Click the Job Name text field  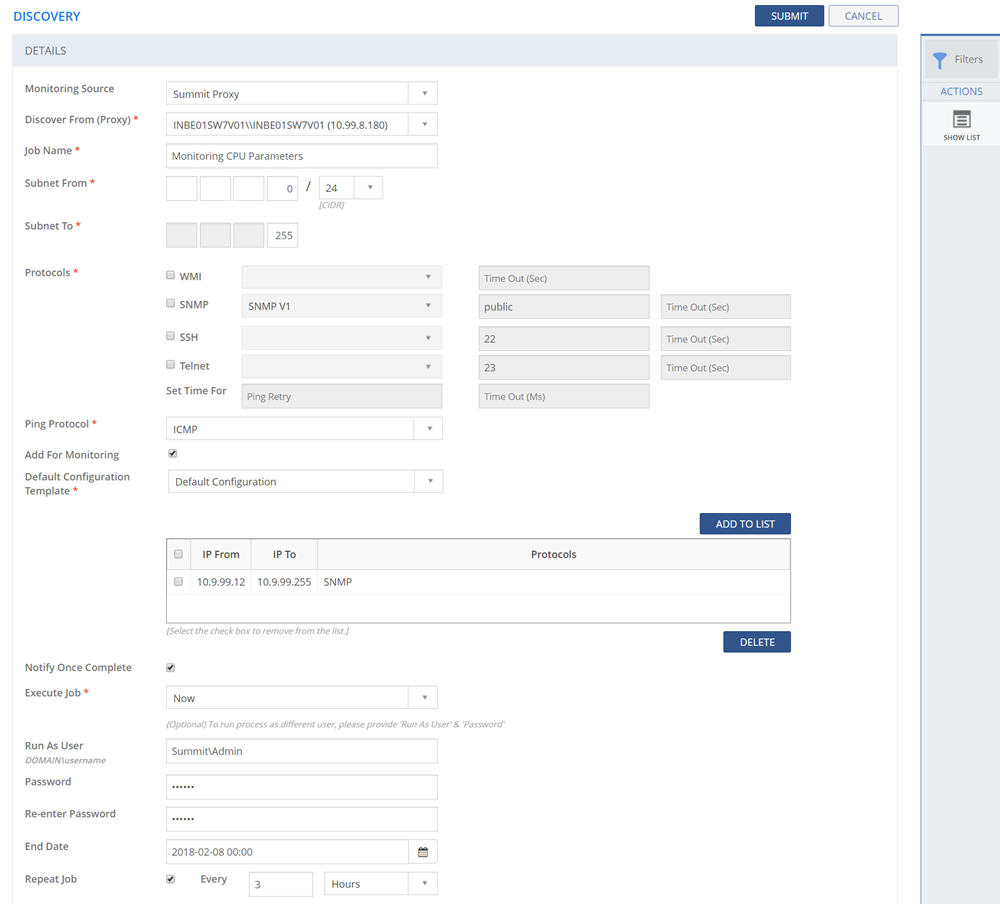coord(301,156)
